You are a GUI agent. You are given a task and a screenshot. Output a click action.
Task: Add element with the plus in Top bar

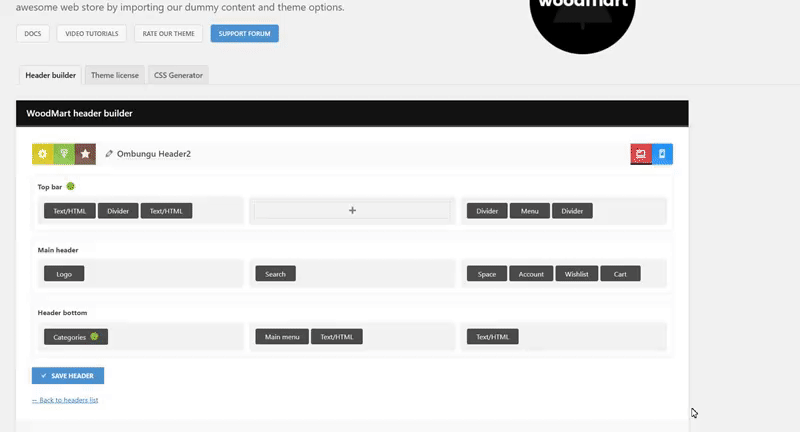(x=352, y=210)
